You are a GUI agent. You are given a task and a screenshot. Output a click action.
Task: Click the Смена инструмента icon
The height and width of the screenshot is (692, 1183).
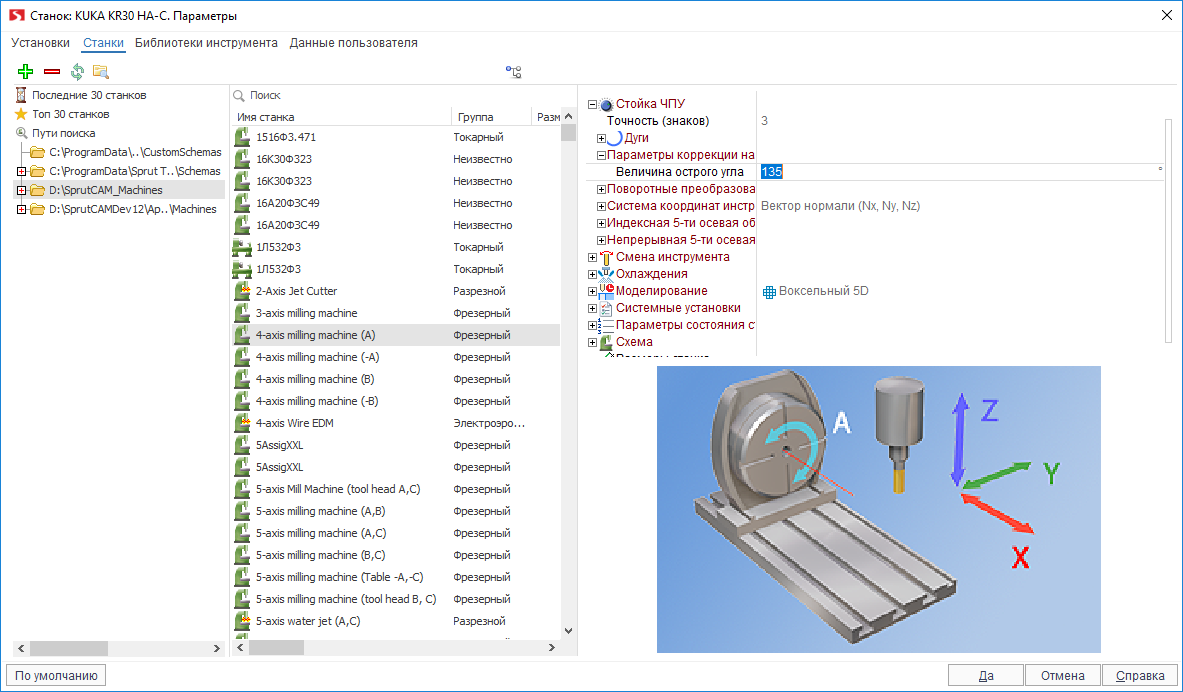tap(606, 257)
